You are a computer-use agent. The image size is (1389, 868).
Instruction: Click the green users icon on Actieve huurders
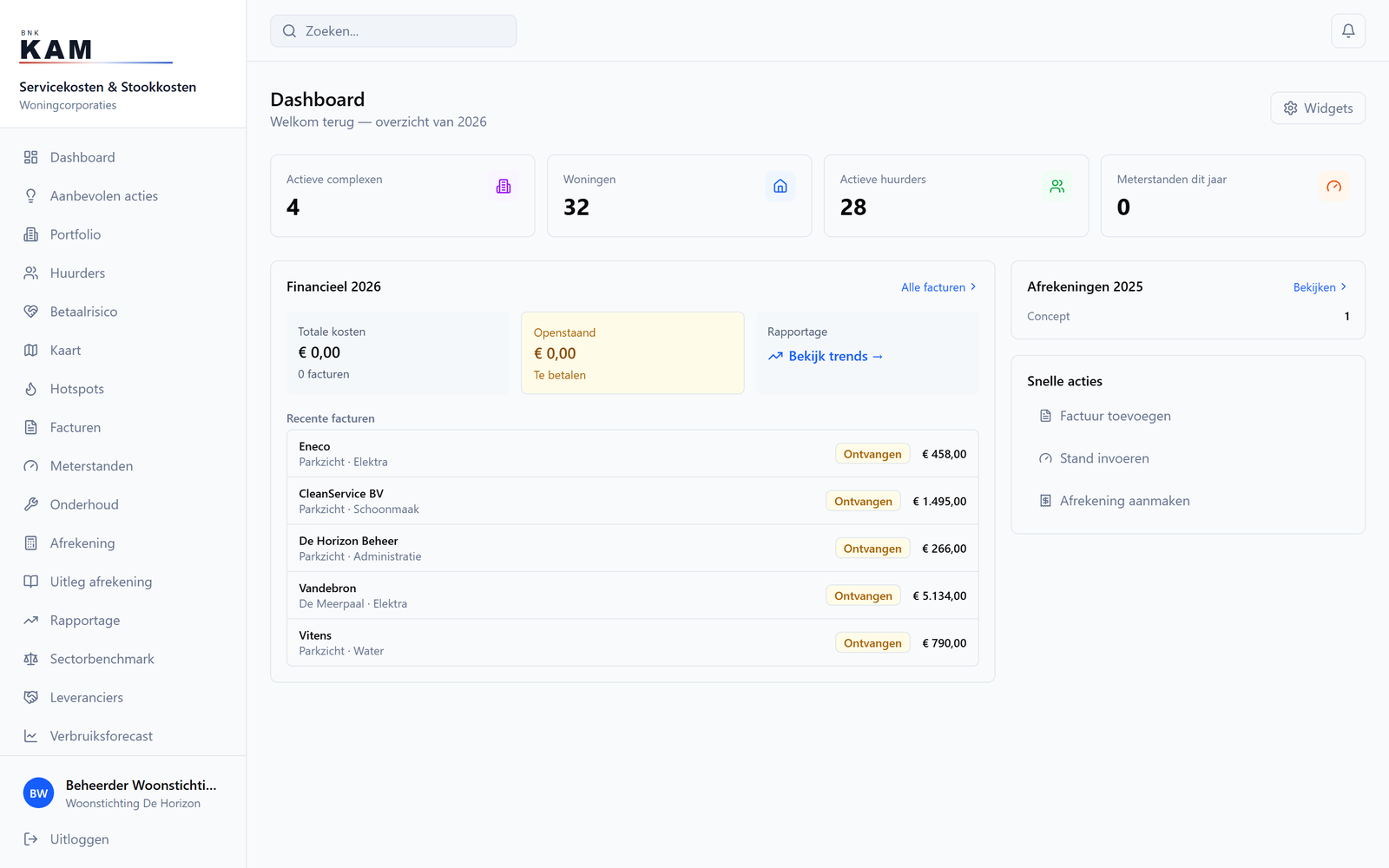[1057, 187]
